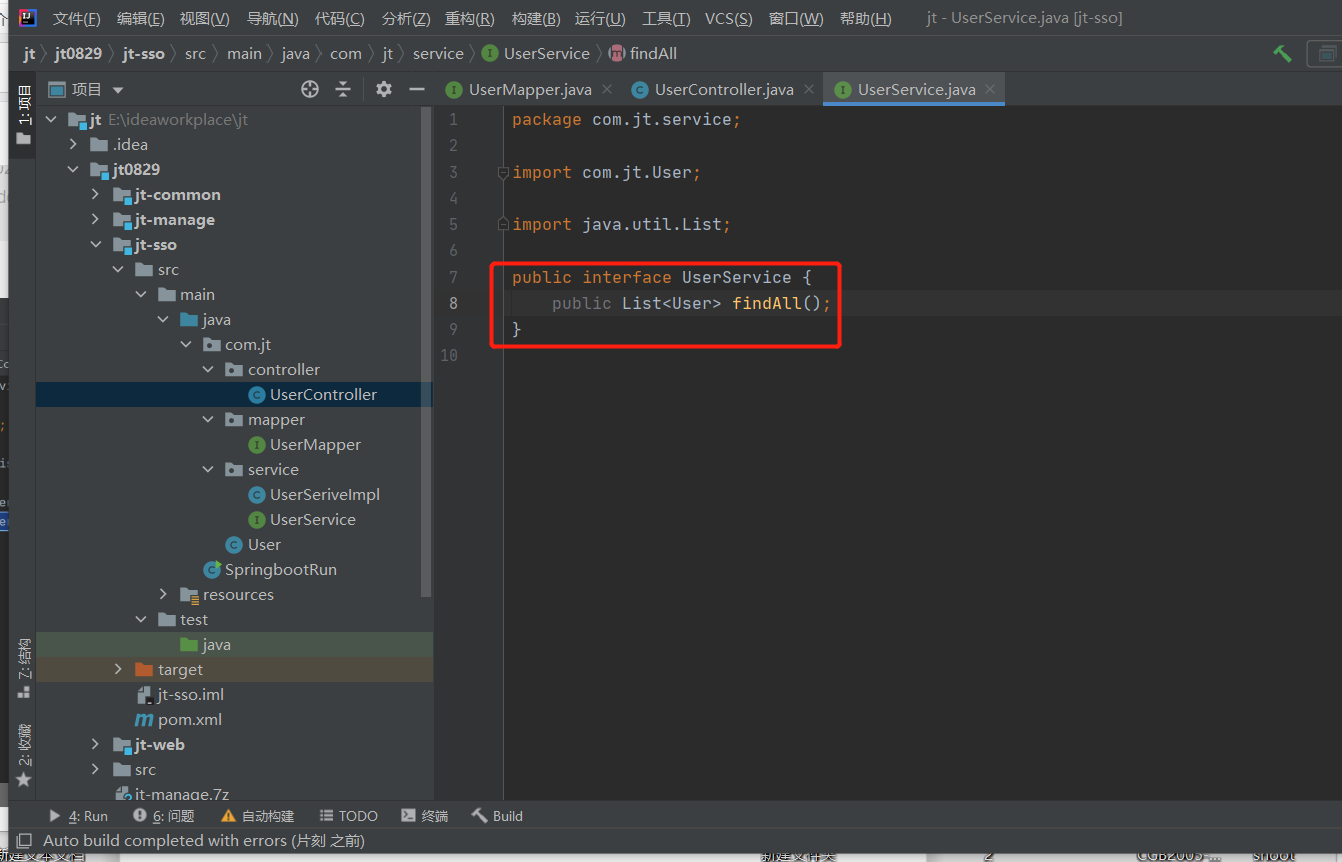Open the VCS(S) menu
The width and height of the screenshot is (1342, 862).
(x=728, y=19)
